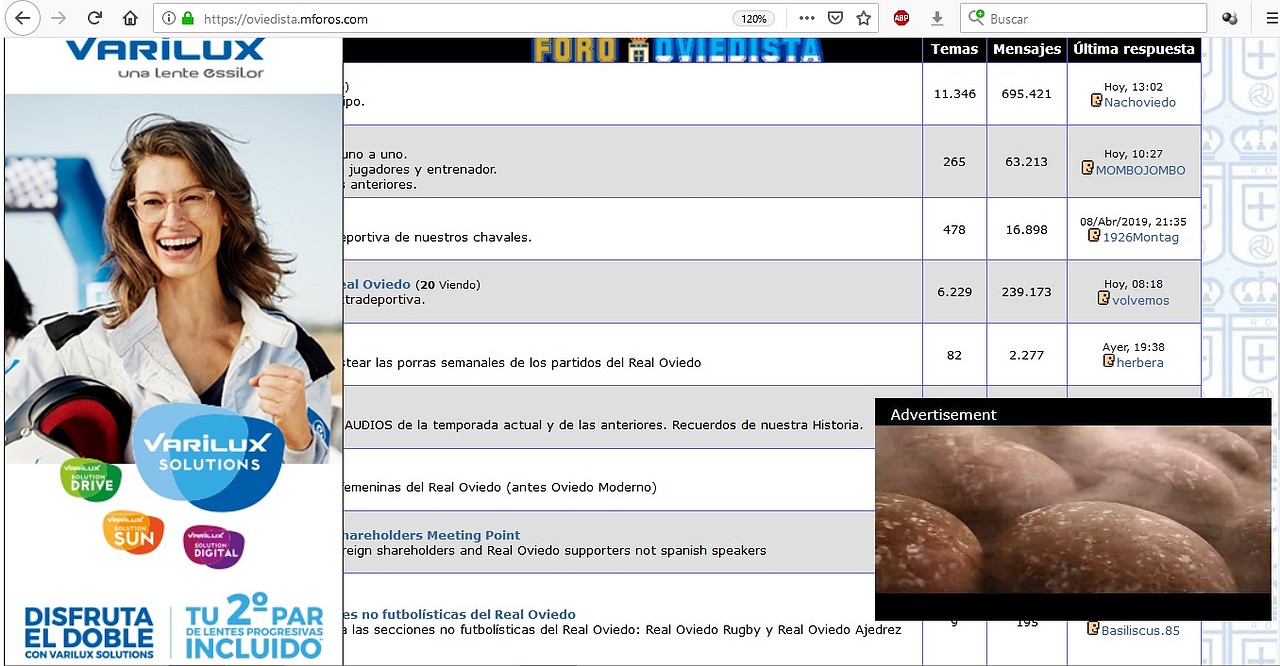Save the page to Pocket
The image size is (1280, 666).
tap(835, 18)
